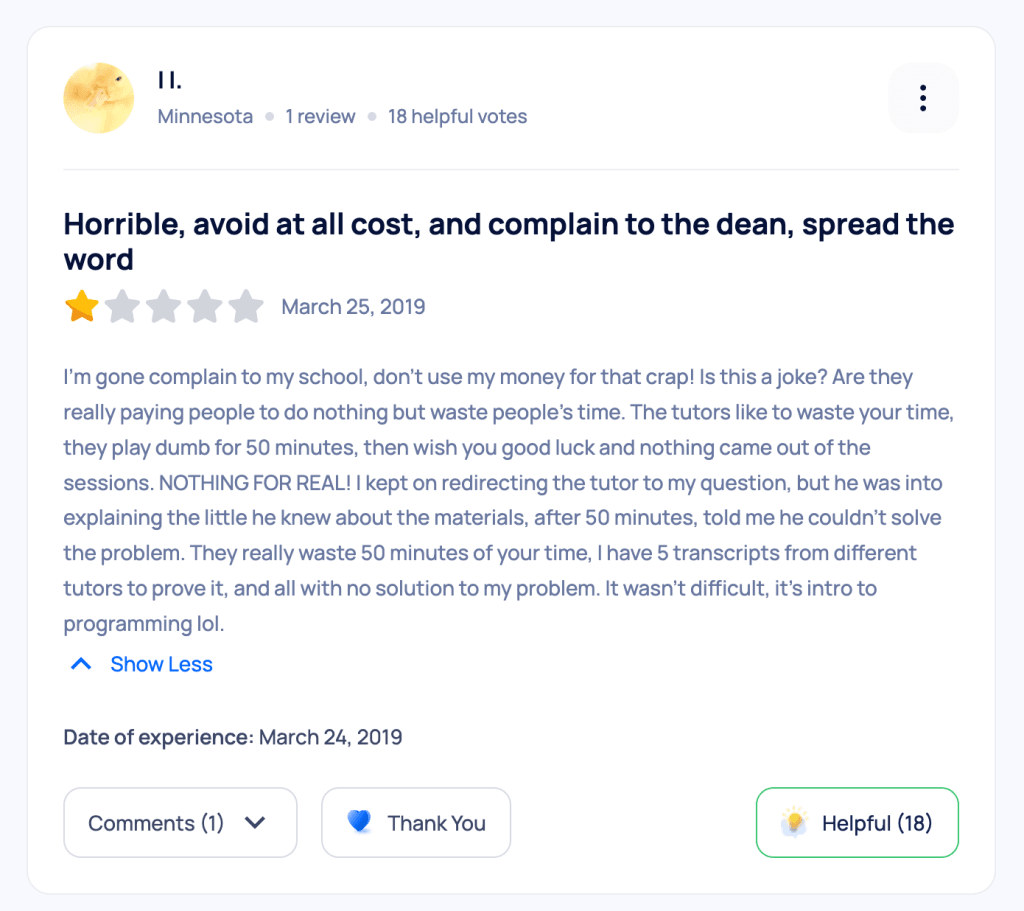Toggle the Thank You reaction
The image size is (1024, 911).
(416, 822)
